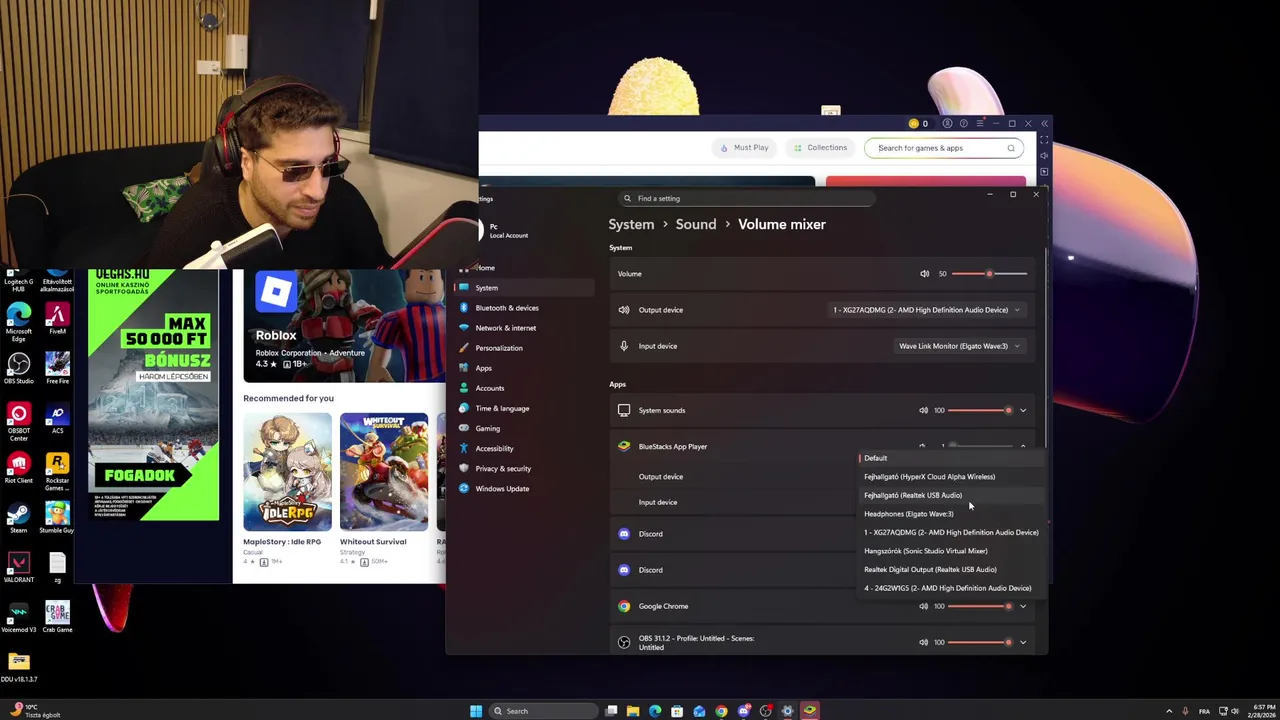
Task: Click Must Play button in BlueStacks
Action: coord(744,148)
